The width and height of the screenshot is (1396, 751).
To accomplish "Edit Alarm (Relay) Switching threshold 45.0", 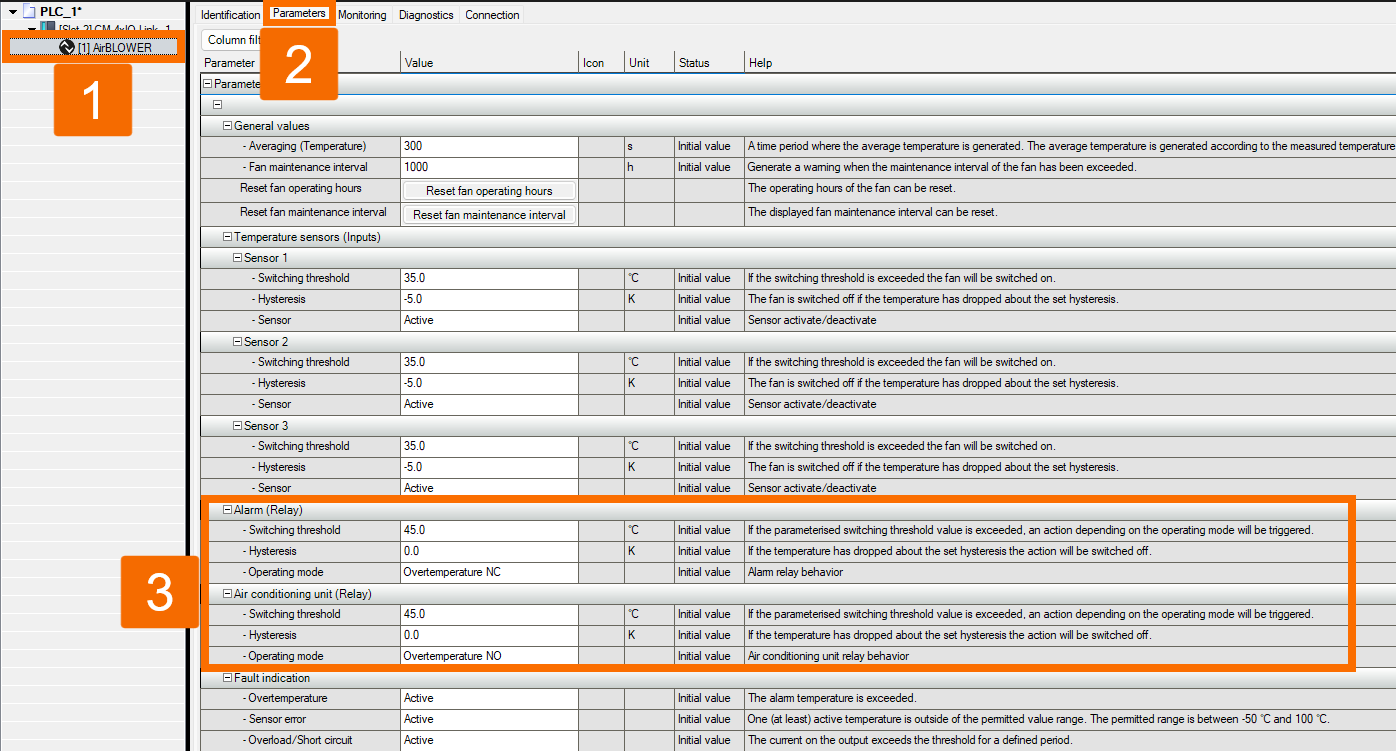I will 489,530.
